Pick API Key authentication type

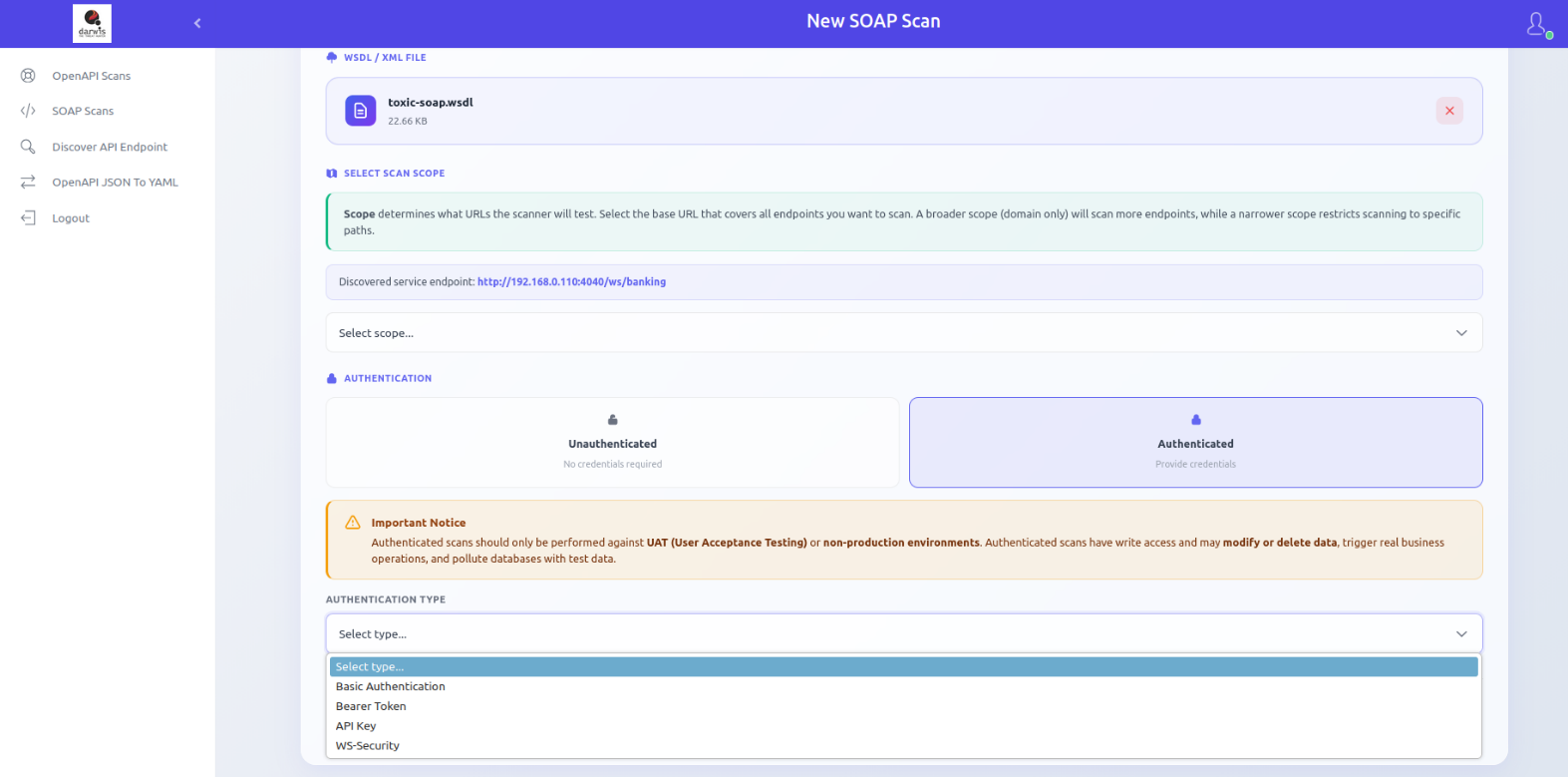point(356,726)
